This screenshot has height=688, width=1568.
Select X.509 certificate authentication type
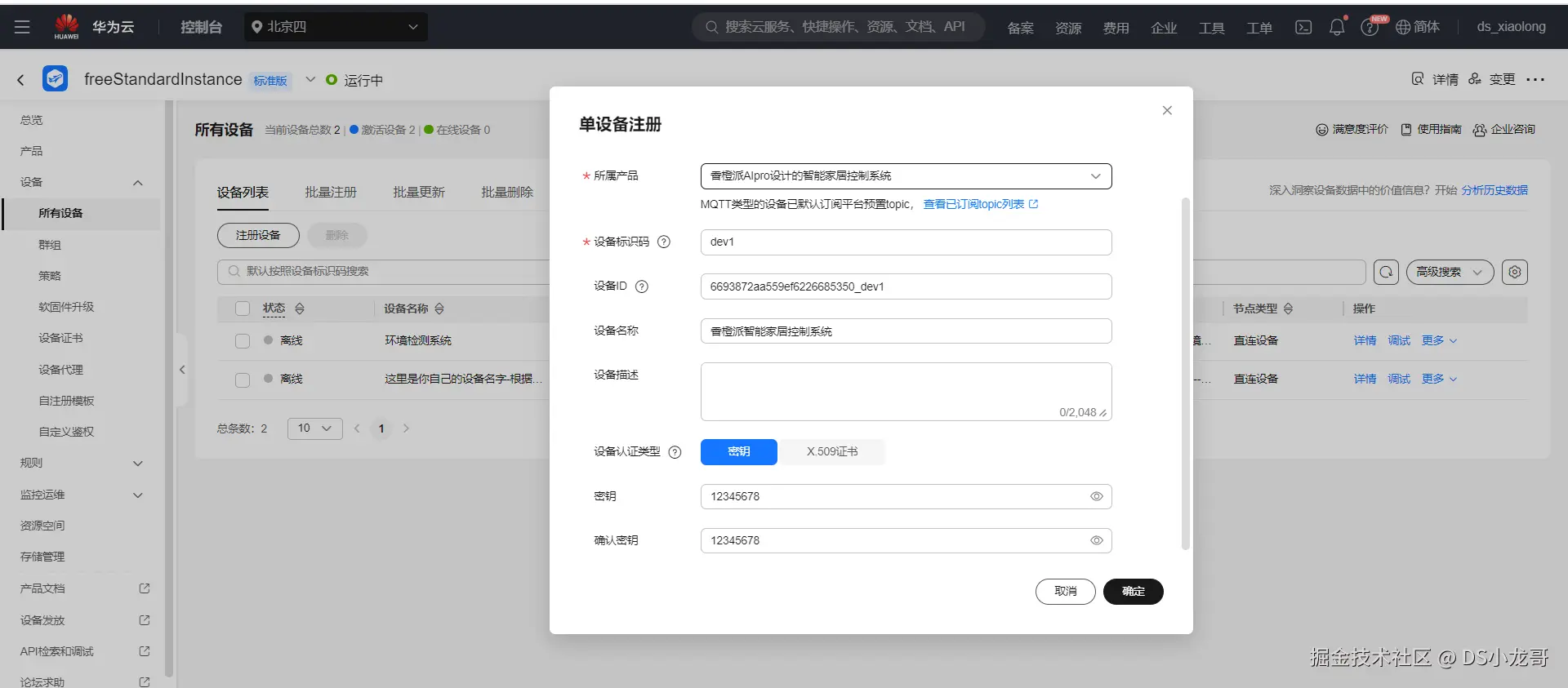tap(832, 452)
